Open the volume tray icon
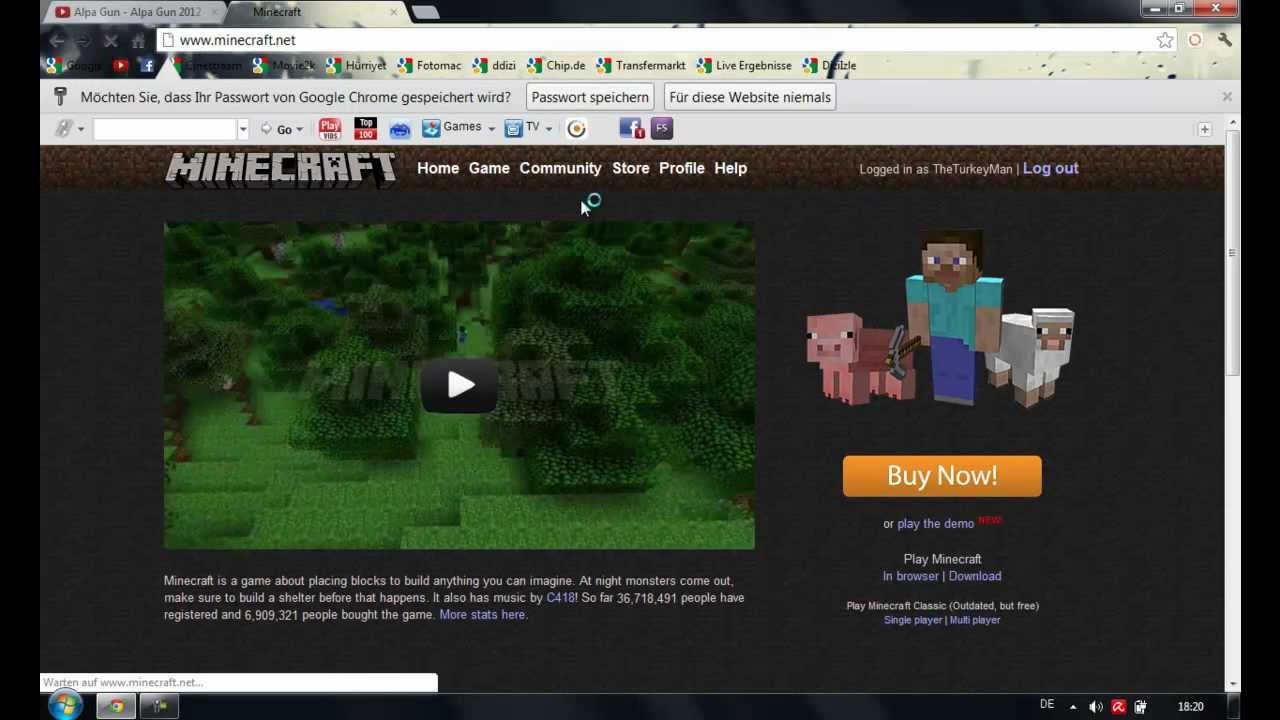Image resolution: width=1280 pixels, height=720 pixels. click(1095, 707)
